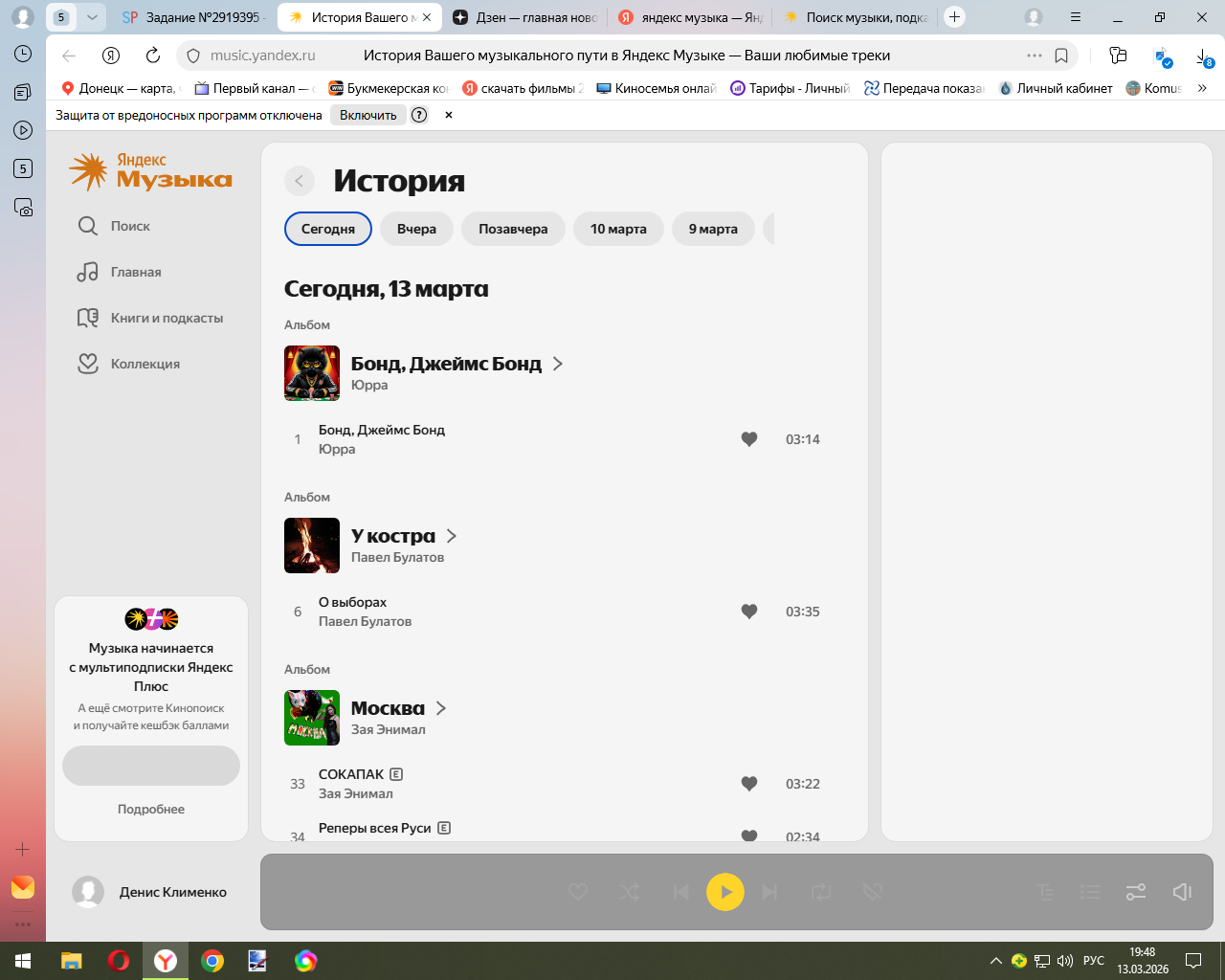Viewport: 1225px width, 980px height.
Task: Open Windows Start menu
Action: coord(23,961)
